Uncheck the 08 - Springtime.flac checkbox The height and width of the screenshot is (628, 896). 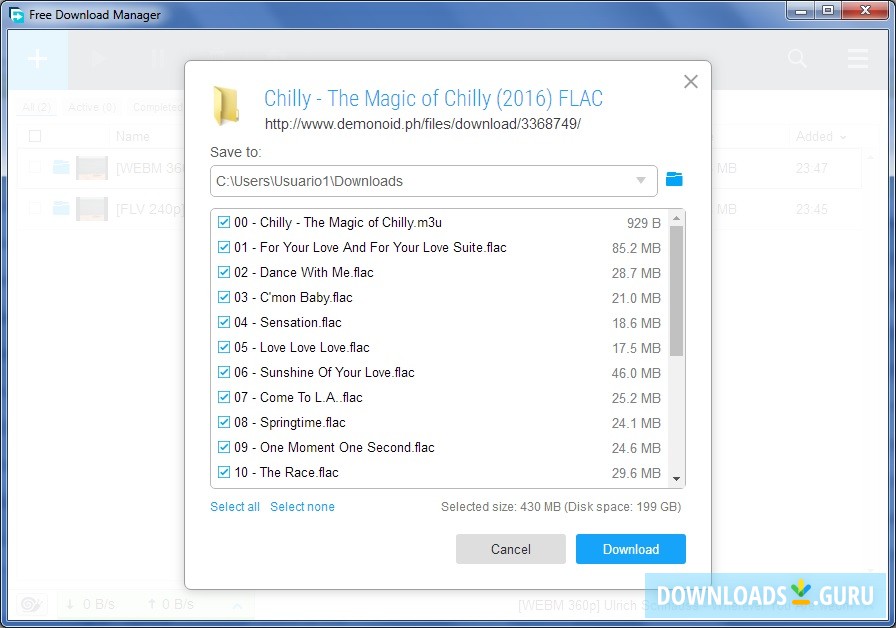pyautogui.click(x=224, y=422)
